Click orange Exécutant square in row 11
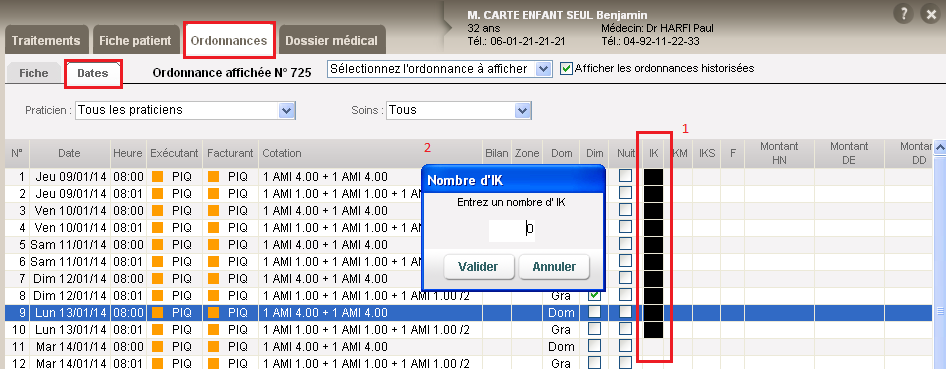Screen dimensions: 946x369 pyautogui.click(x=157, y=347)
